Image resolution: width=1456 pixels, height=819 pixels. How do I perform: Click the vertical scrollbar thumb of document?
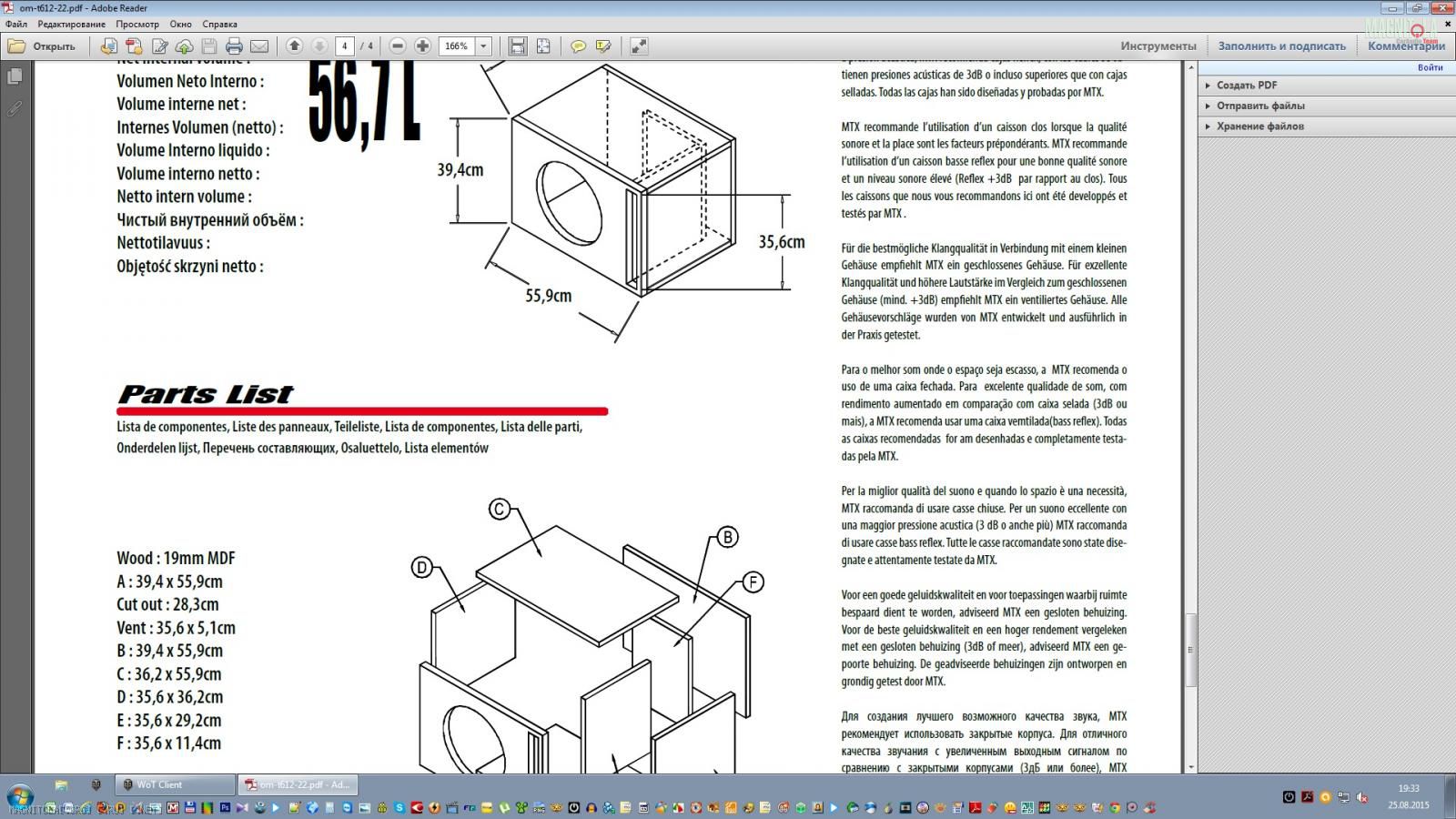(x=1189, y=650)
